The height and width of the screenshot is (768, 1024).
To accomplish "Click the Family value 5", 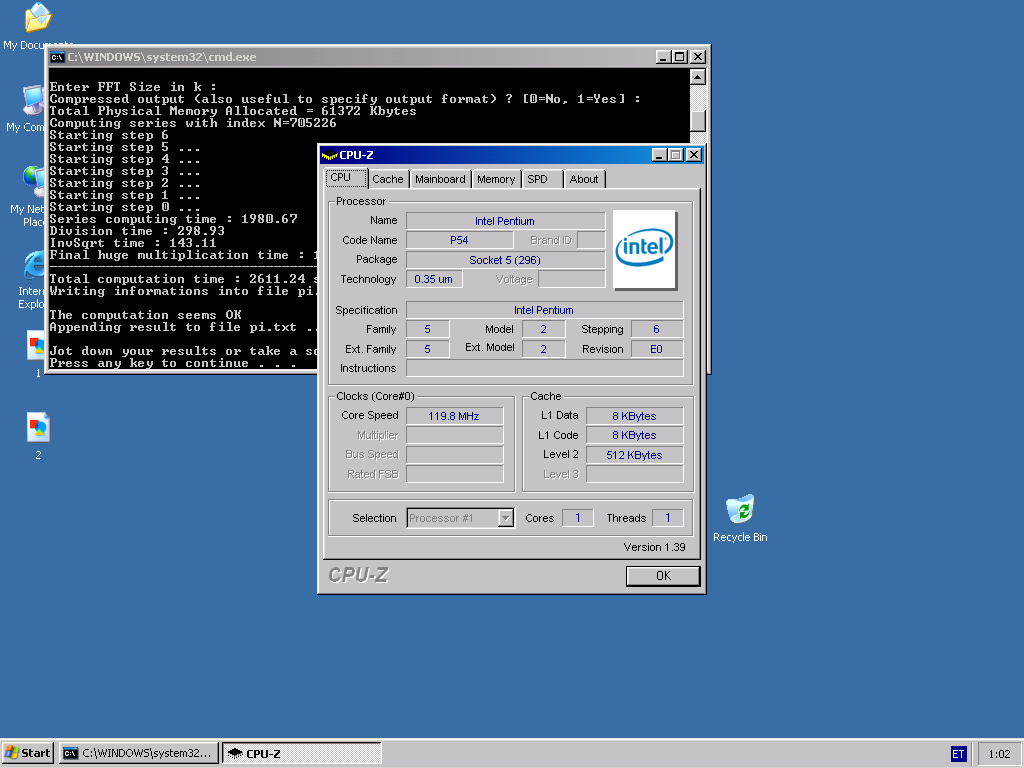I will pyautogui.click(x=428, y=329).
